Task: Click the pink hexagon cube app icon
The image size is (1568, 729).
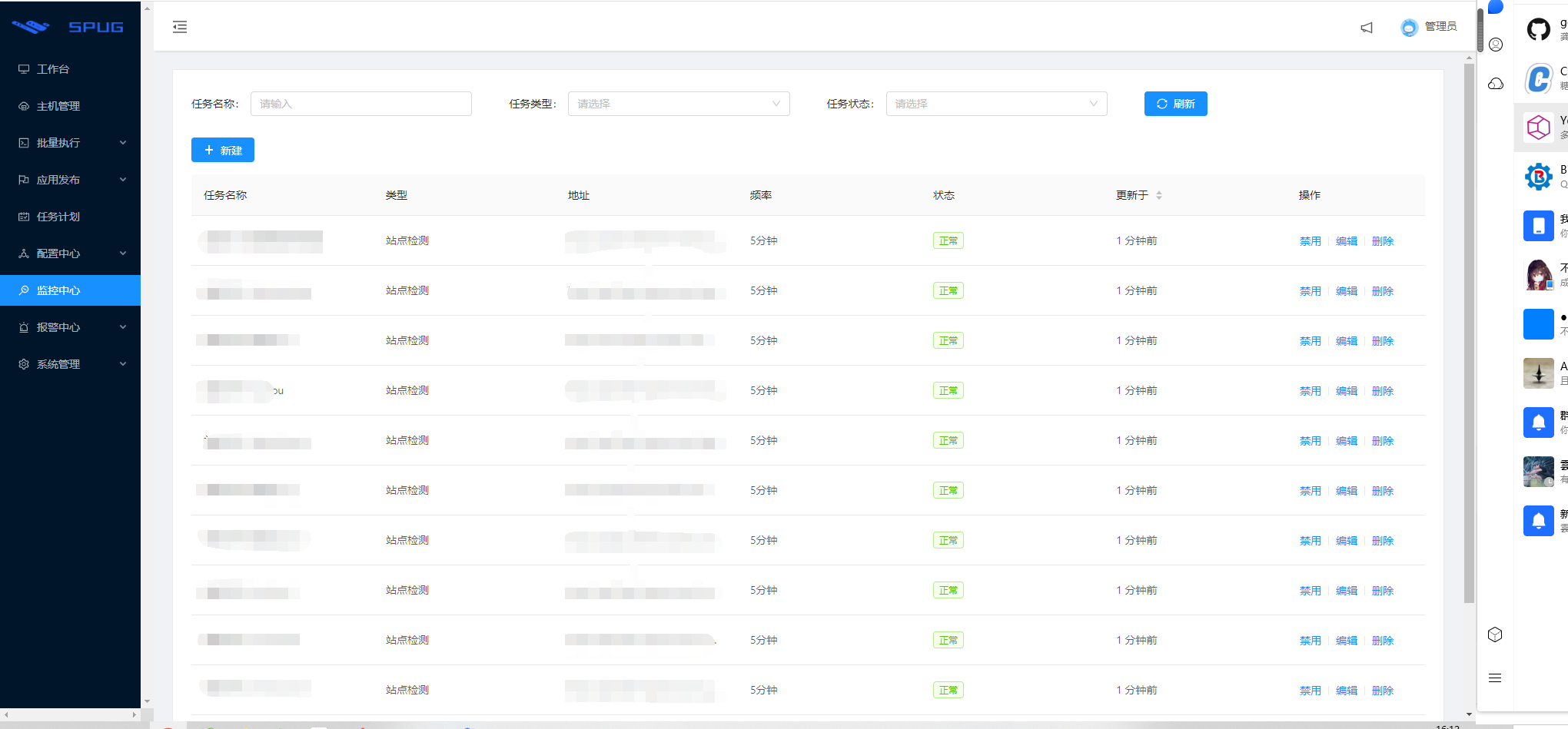Action: 1539,127
